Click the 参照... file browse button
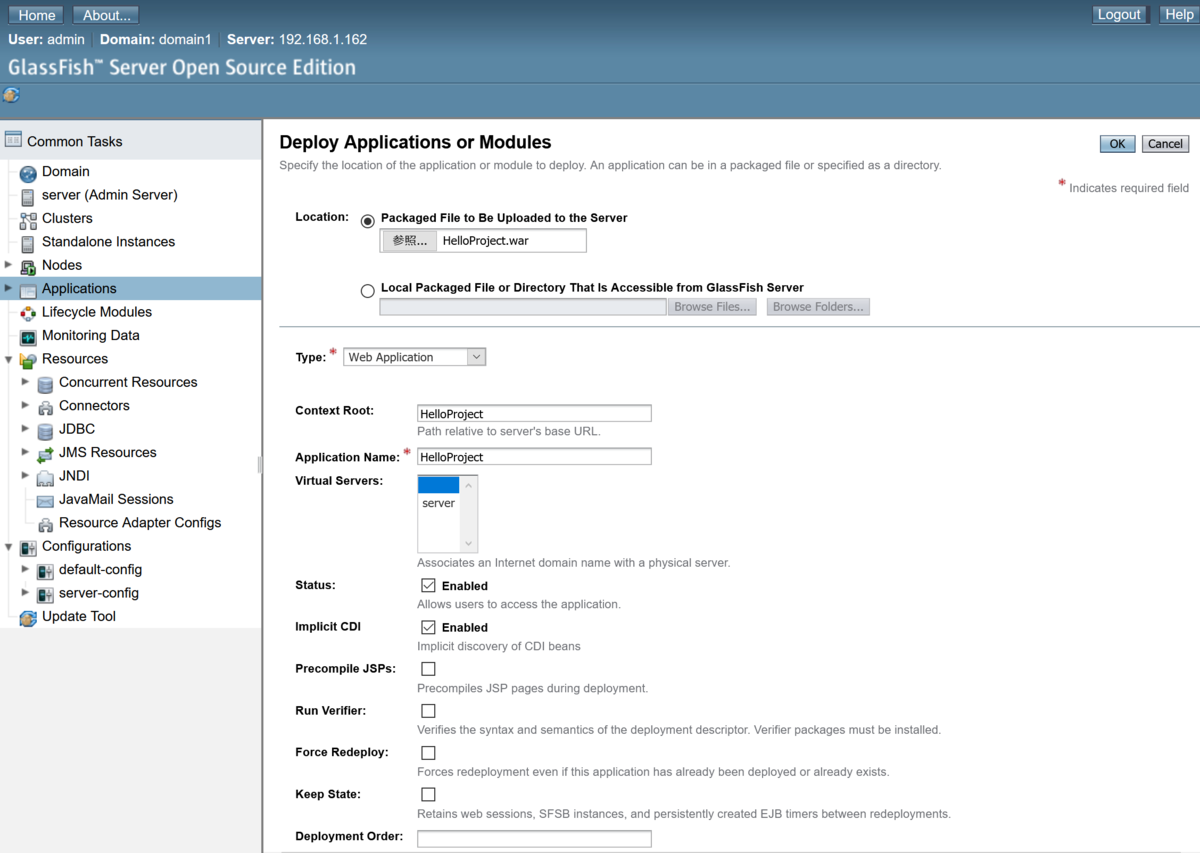The image size is (1200, 853). (x=409, y=241)
